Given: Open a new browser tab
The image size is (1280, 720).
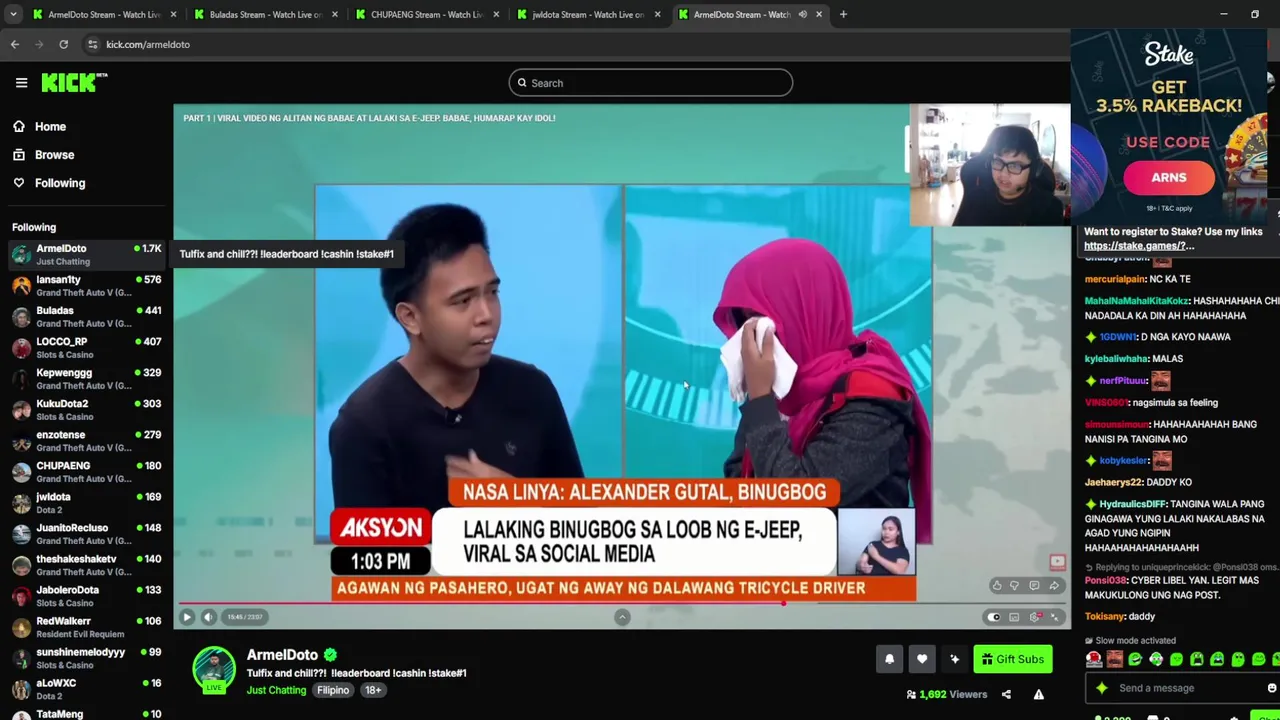Looking at the screenshot, I should tap(843, 14).
